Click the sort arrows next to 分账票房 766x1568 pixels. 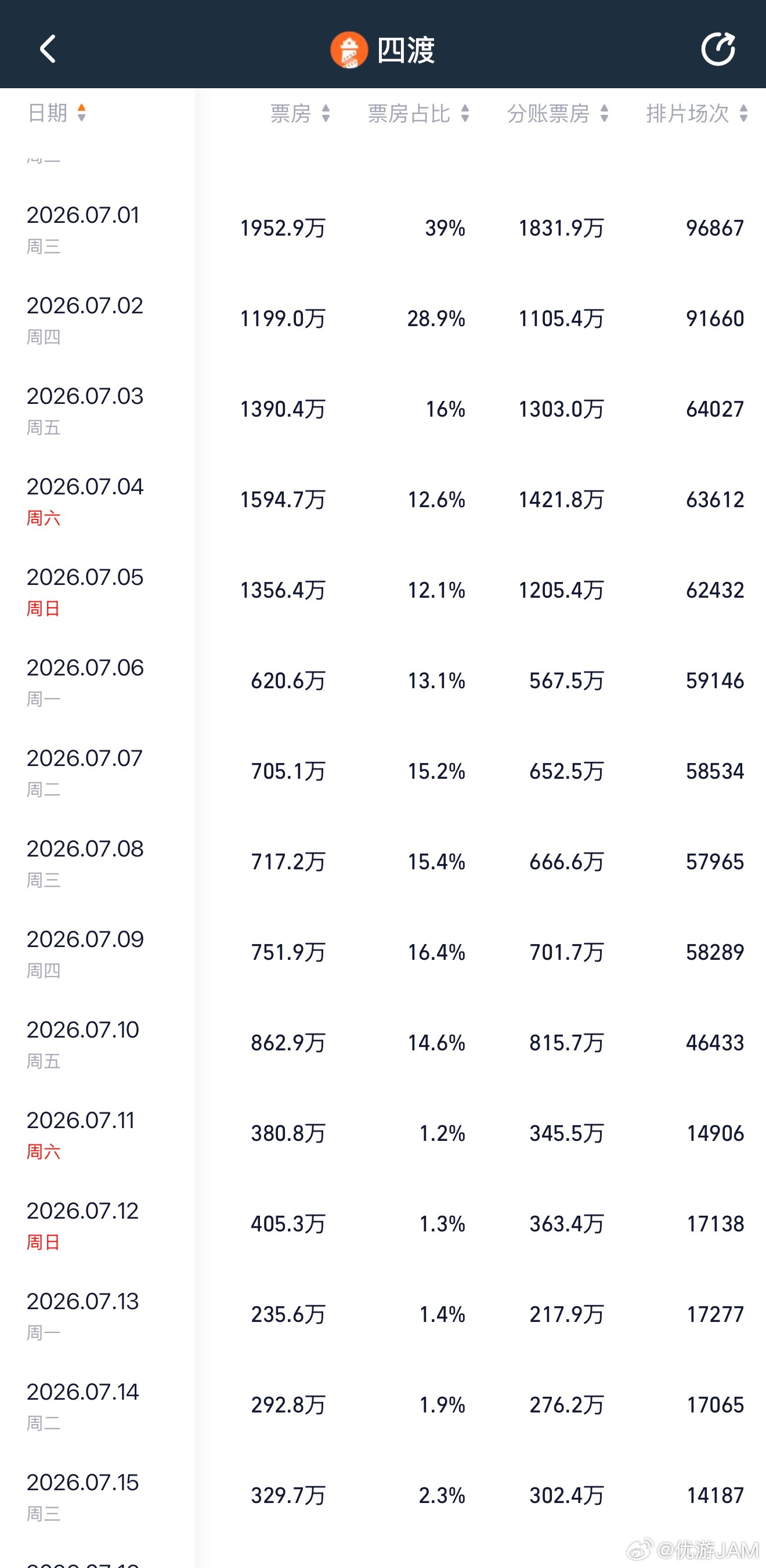point(604,113)
